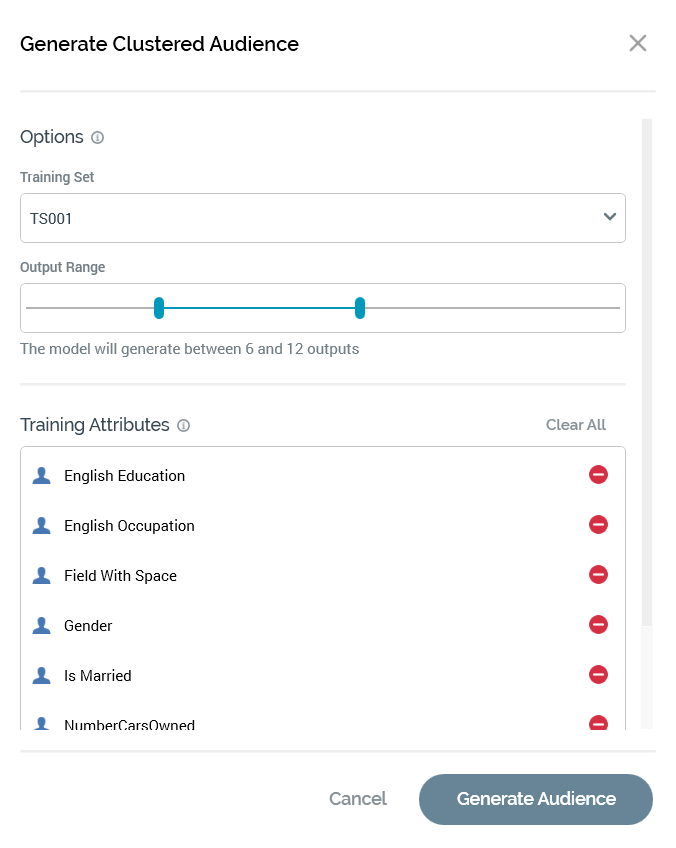Click the Options info icon
This screenshot has height=848, width=676.
(x=97, y=138)
